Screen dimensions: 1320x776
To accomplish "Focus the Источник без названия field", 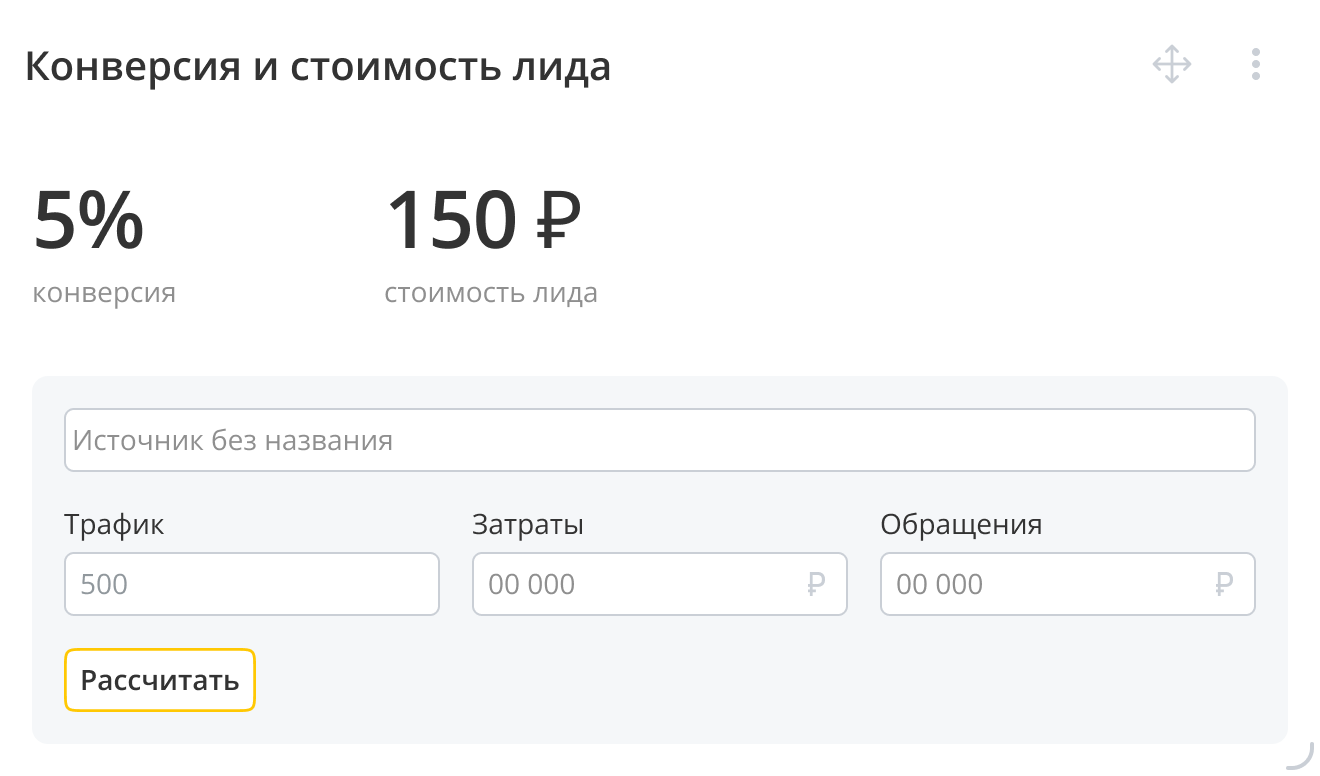I will click(659, 440).
